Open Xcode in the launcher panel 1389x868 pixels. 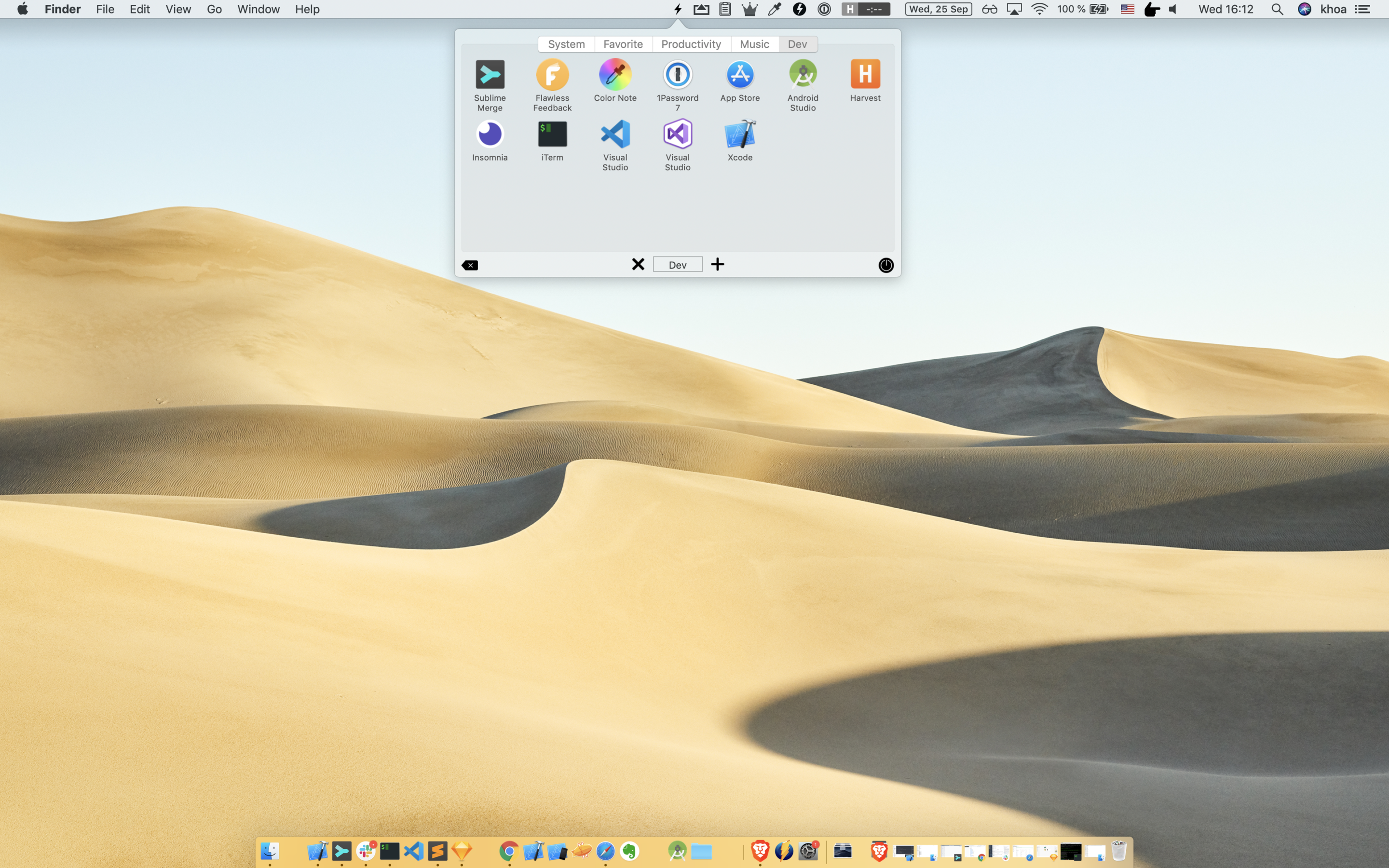point(740,135)
